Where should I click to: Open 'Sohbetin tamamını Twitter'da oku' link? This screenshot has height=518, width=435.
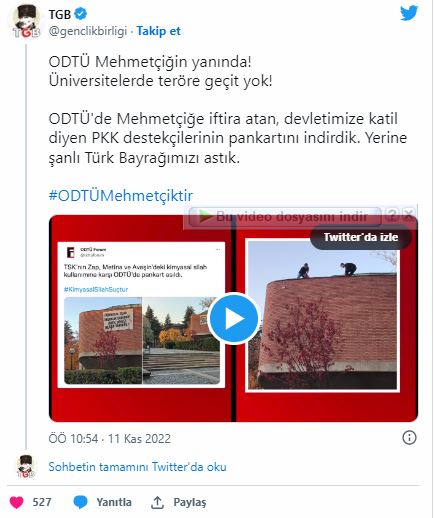click(x=137, y=467)
